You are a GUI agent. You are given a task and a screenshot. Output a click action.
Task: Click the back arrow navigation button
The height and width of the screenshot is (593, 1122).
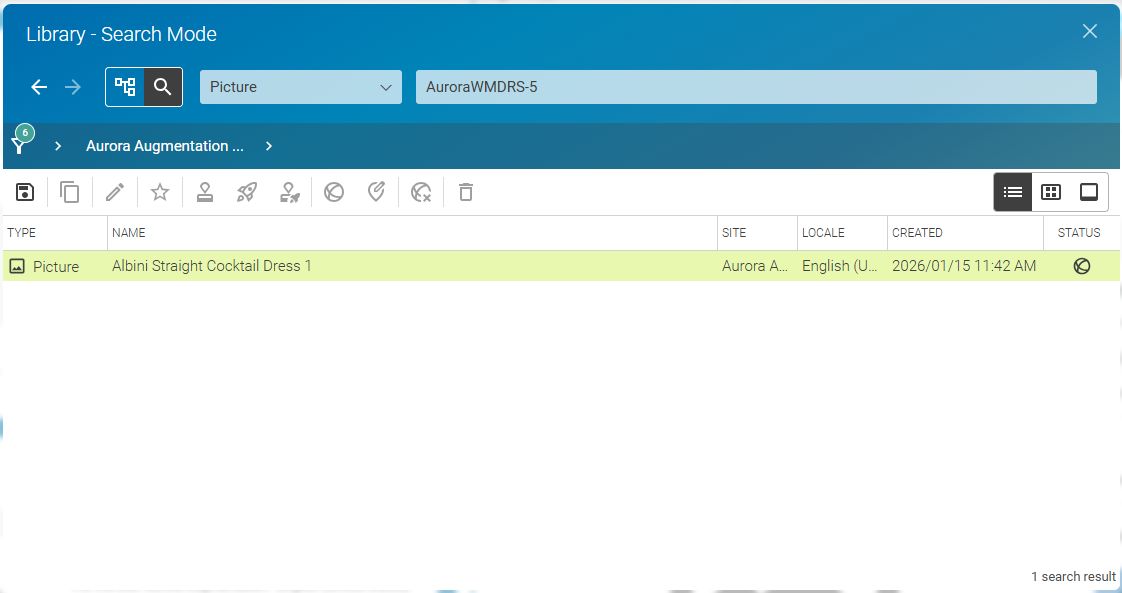39,87
